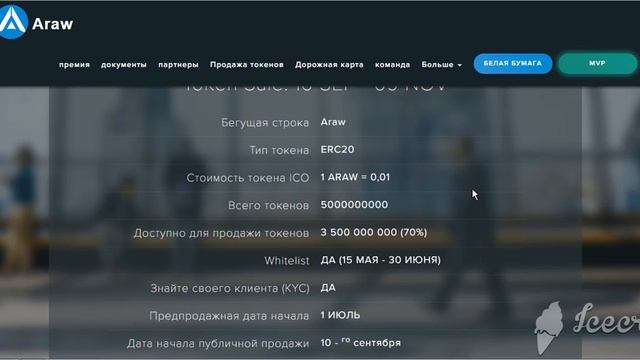640x360 pixels.
Task: Select the Araw ticker value
Action: coord(333,122)
